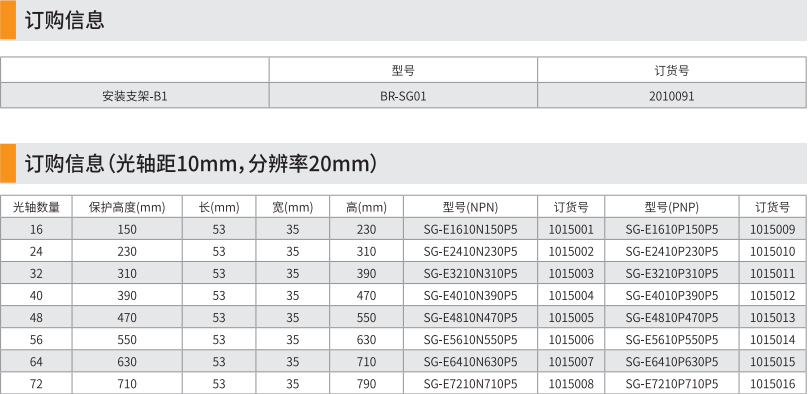This screenshot has height=394, width=808.
Task: Select model SG-E4810P470P5
Action: pos(671,318)
